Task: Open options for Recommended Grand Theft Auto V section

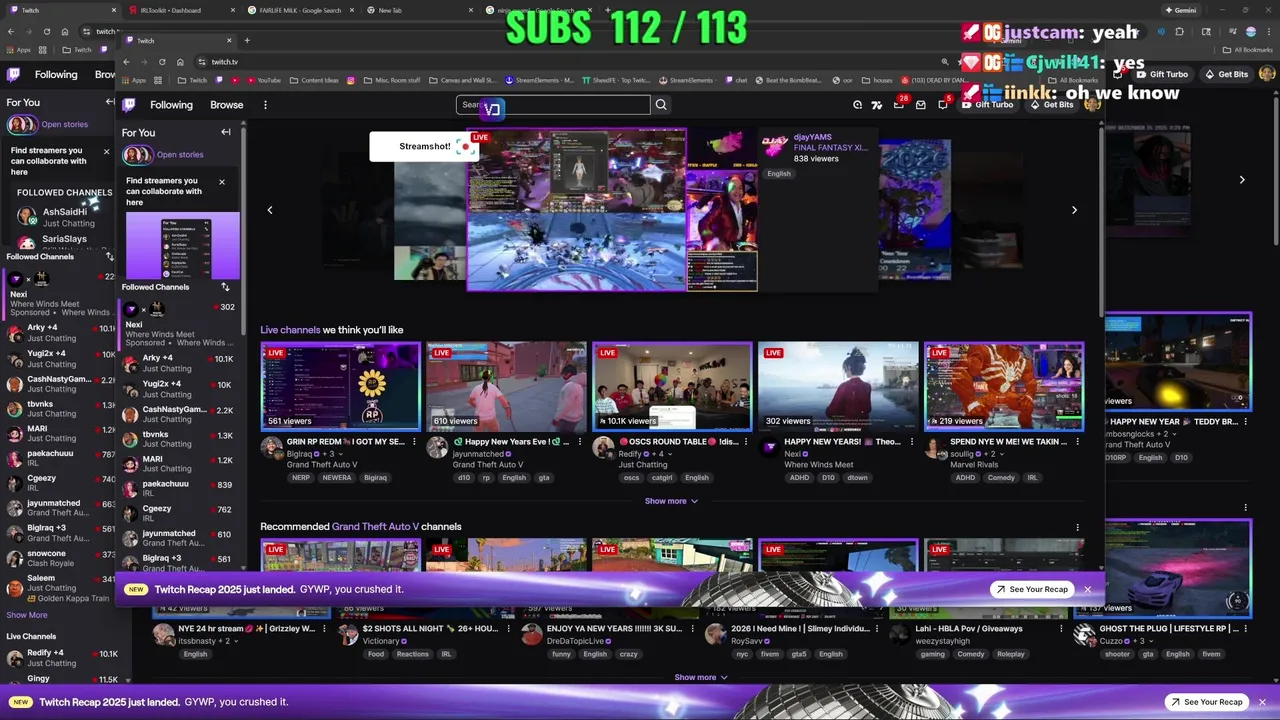Action: tap(1077, 527)
